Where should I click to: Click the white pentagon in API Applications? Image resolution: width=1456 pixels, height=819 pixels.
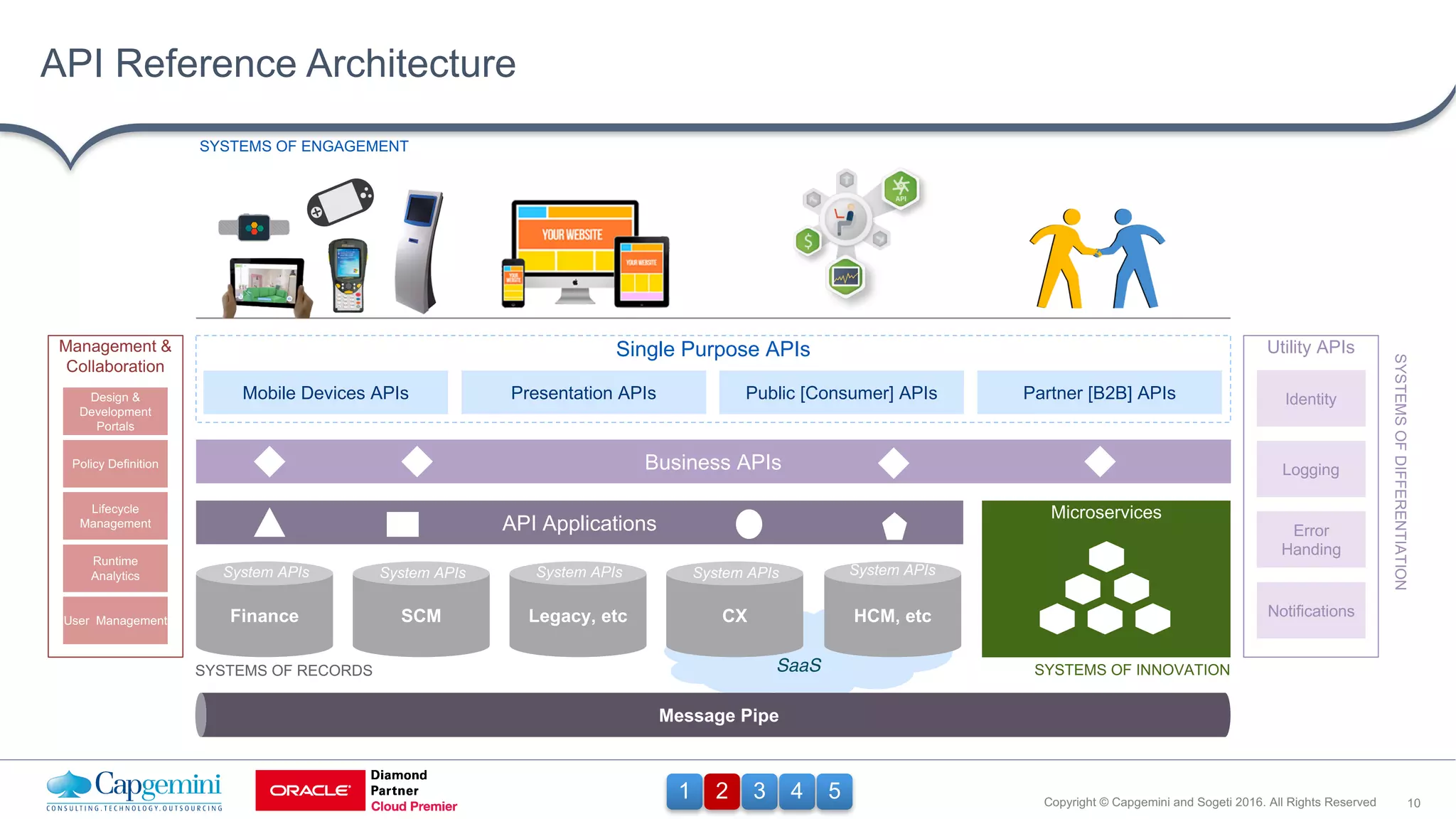(x=894, y=526)
